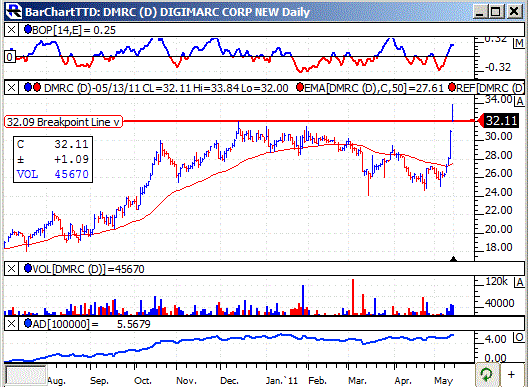Click the VOL[DMRC (D)]=45670 label

pyautogui.click(x=88, y=269)
